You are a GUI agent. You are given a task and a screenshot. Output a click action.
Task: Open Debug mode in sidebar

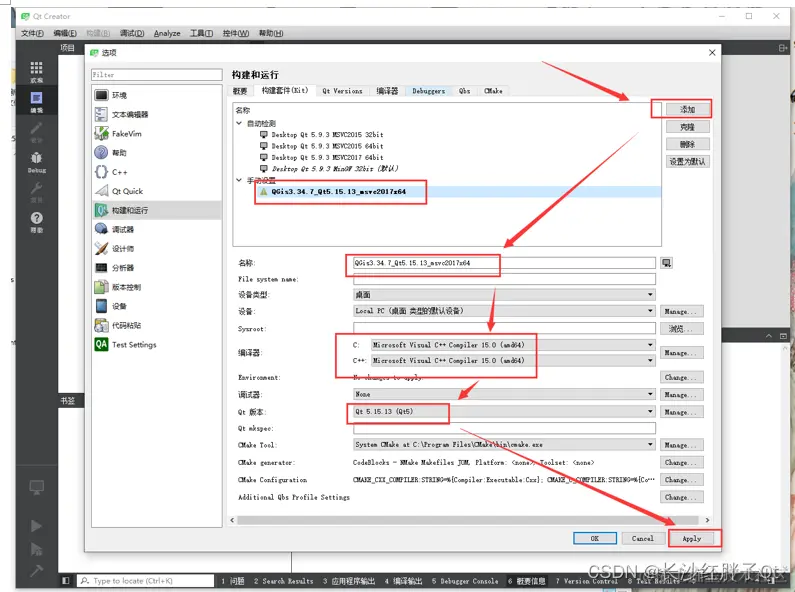pos(37,162)
